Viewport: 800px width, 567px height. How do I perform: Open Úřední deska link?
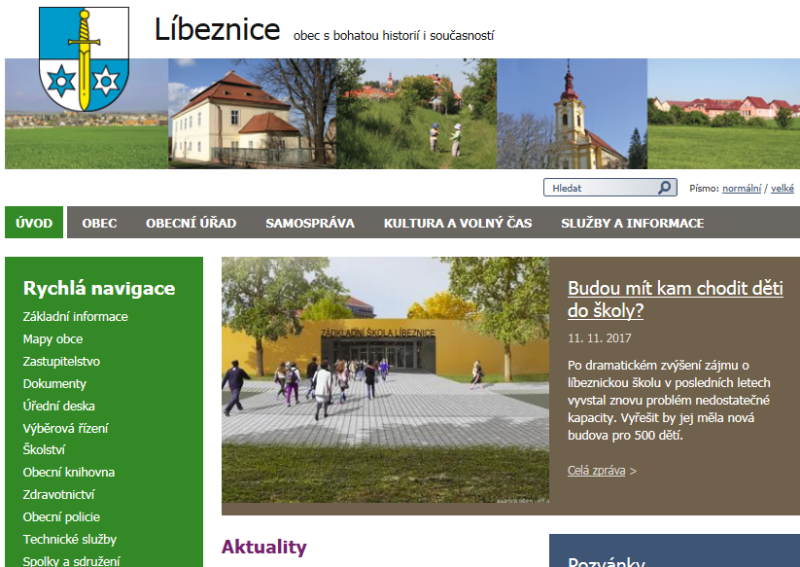click(x=59, y=406)
